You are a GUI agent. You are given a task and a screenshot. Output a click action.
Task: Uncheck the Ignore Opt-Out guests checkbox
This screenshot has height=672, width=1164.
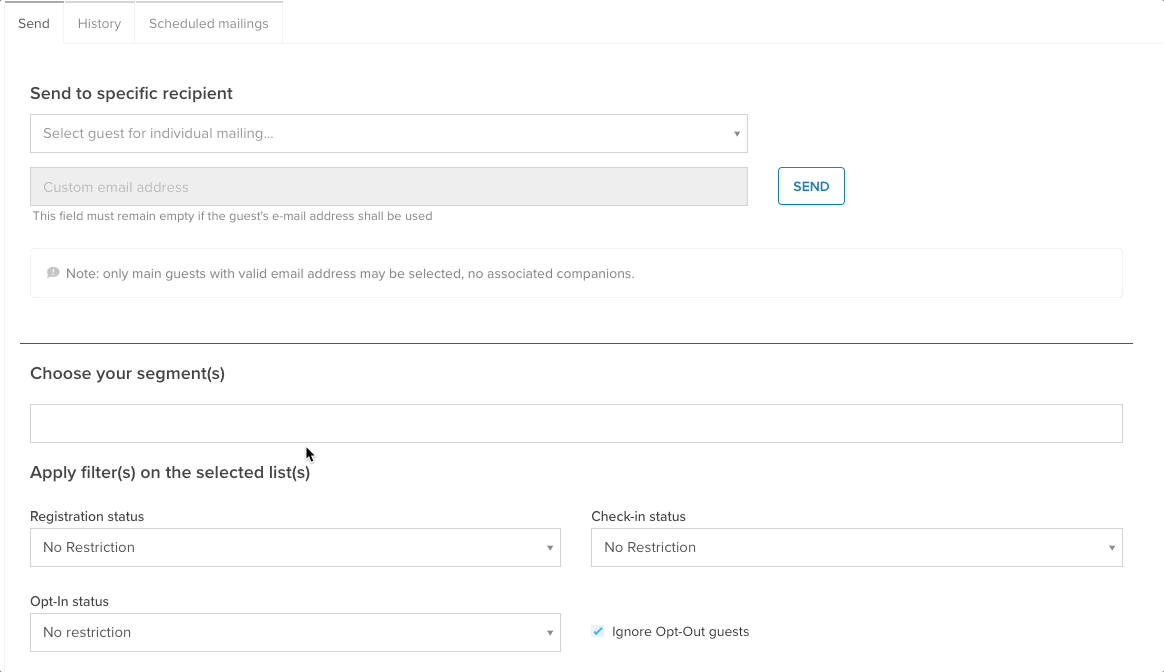click(x=598, y=632)
